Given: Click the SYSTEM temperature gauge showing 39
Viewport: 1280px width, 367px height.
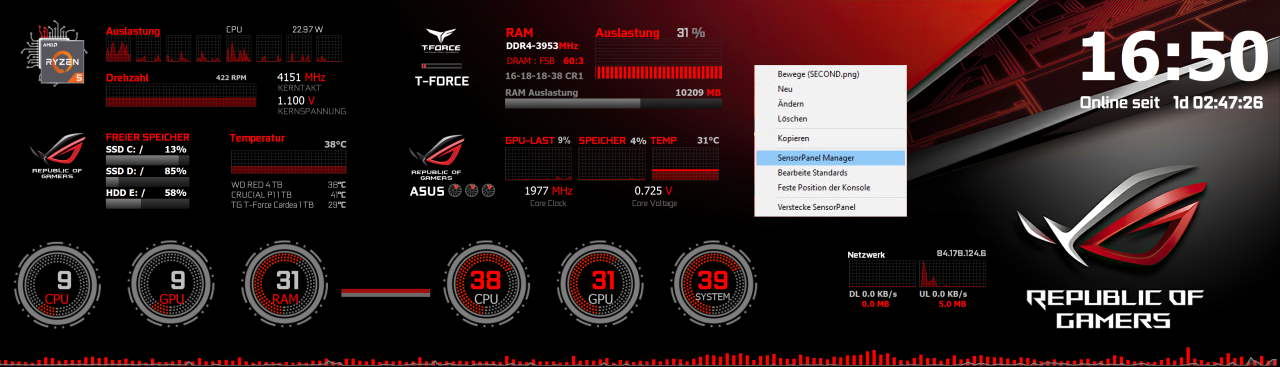Looking at the screenshot, I should click(x=713, y=286).
